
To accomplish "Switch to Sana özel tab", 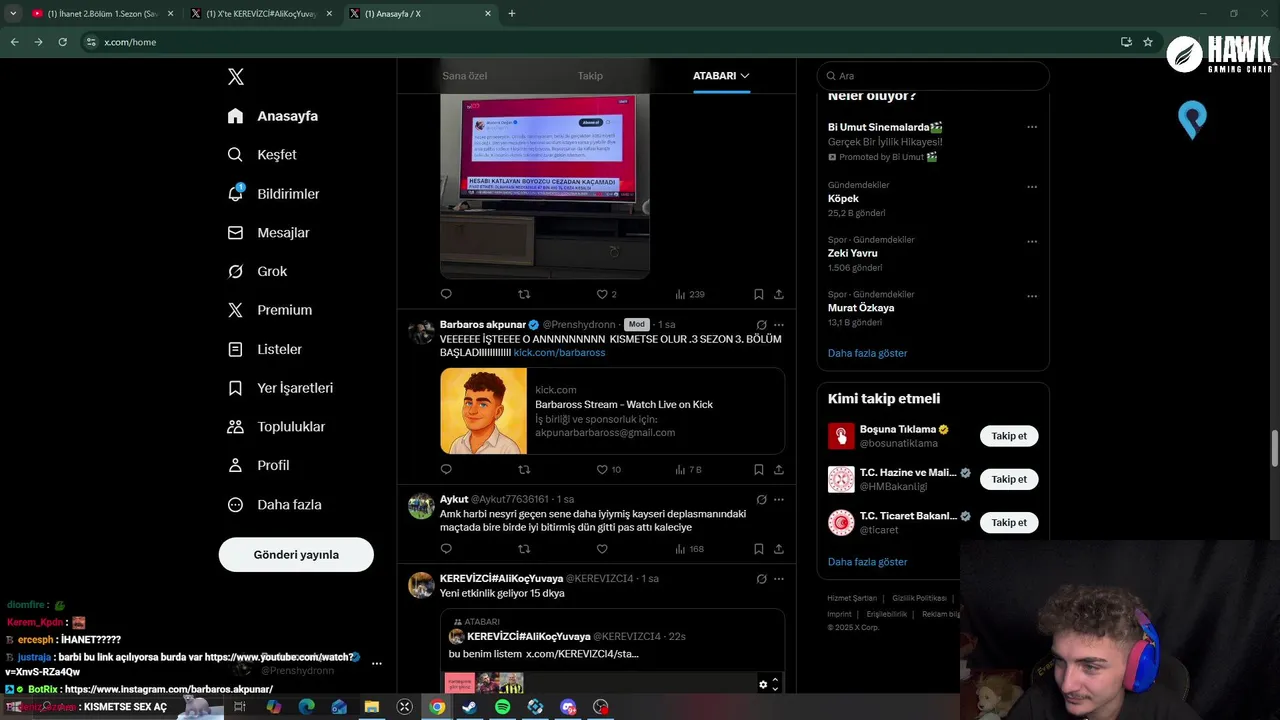I will [465, 76].
